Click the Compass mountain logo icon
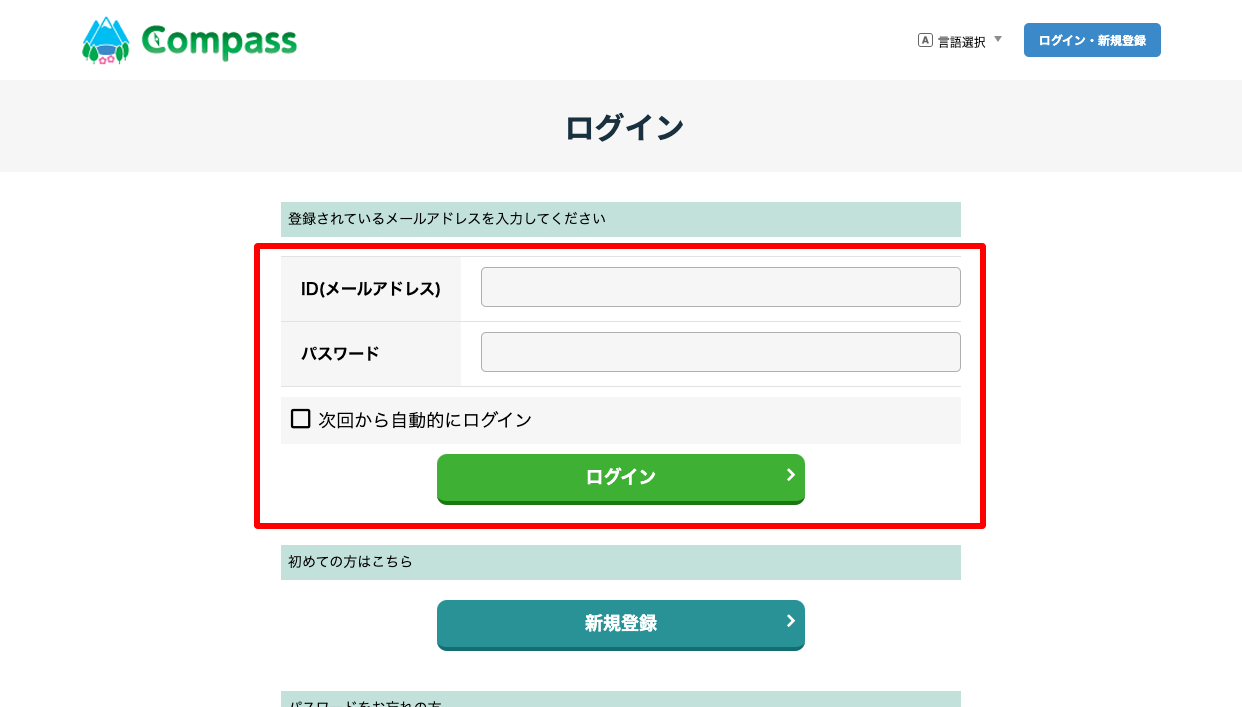Screen dimensions: 1242x707 point(106,40)
